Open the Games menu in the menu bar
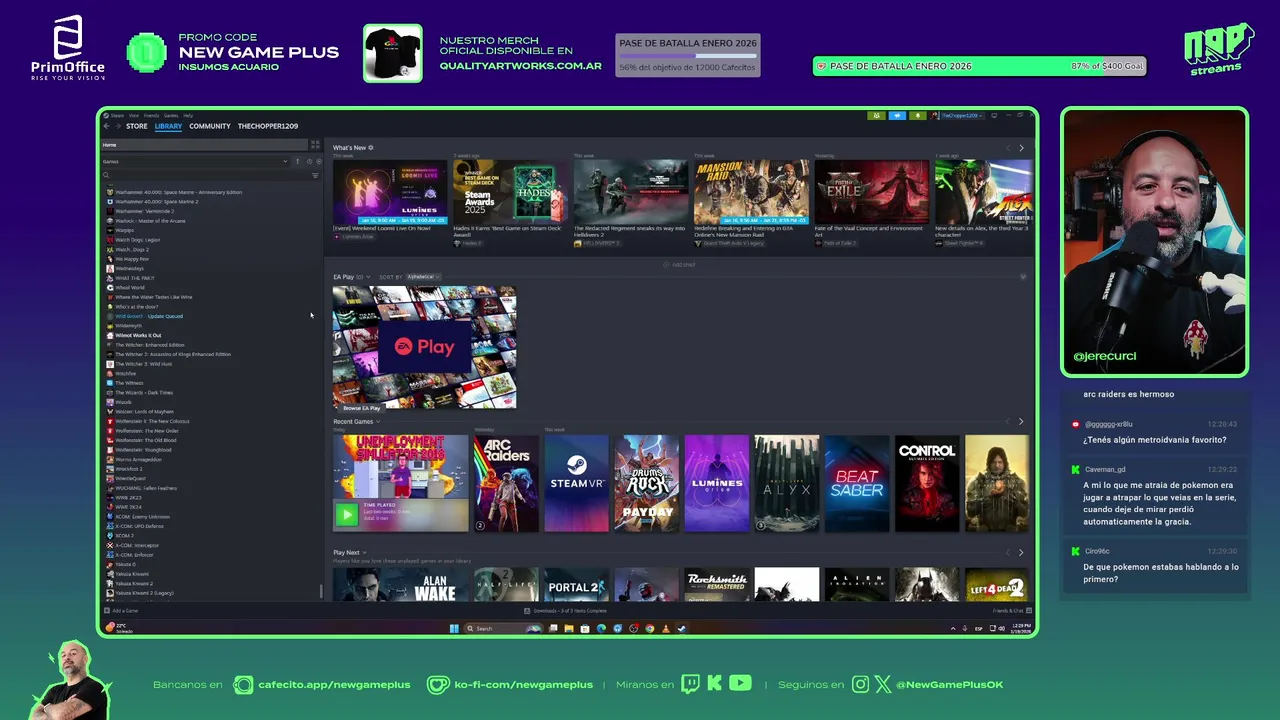This screenshot has height=720, width=1280. coord(171,115)
